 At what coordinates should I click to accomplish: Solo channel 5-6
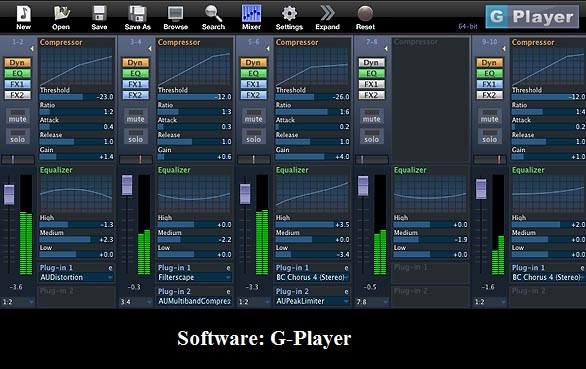click(254, 136)
